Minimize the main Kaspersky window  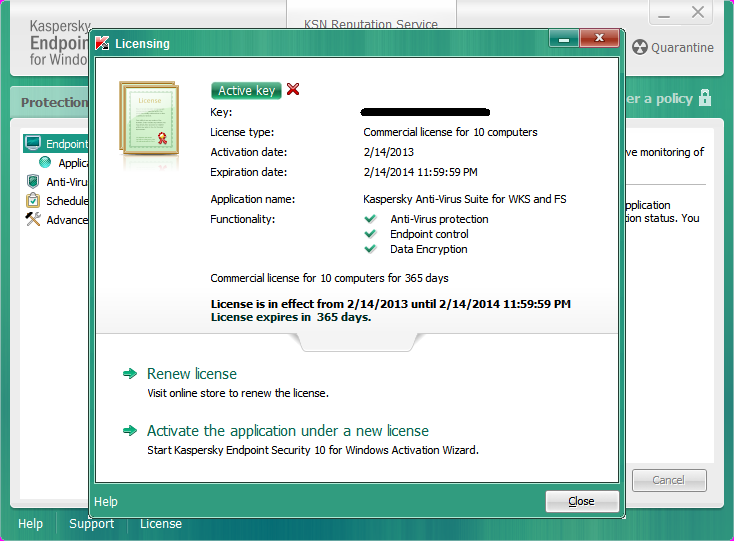coord(664,13)
